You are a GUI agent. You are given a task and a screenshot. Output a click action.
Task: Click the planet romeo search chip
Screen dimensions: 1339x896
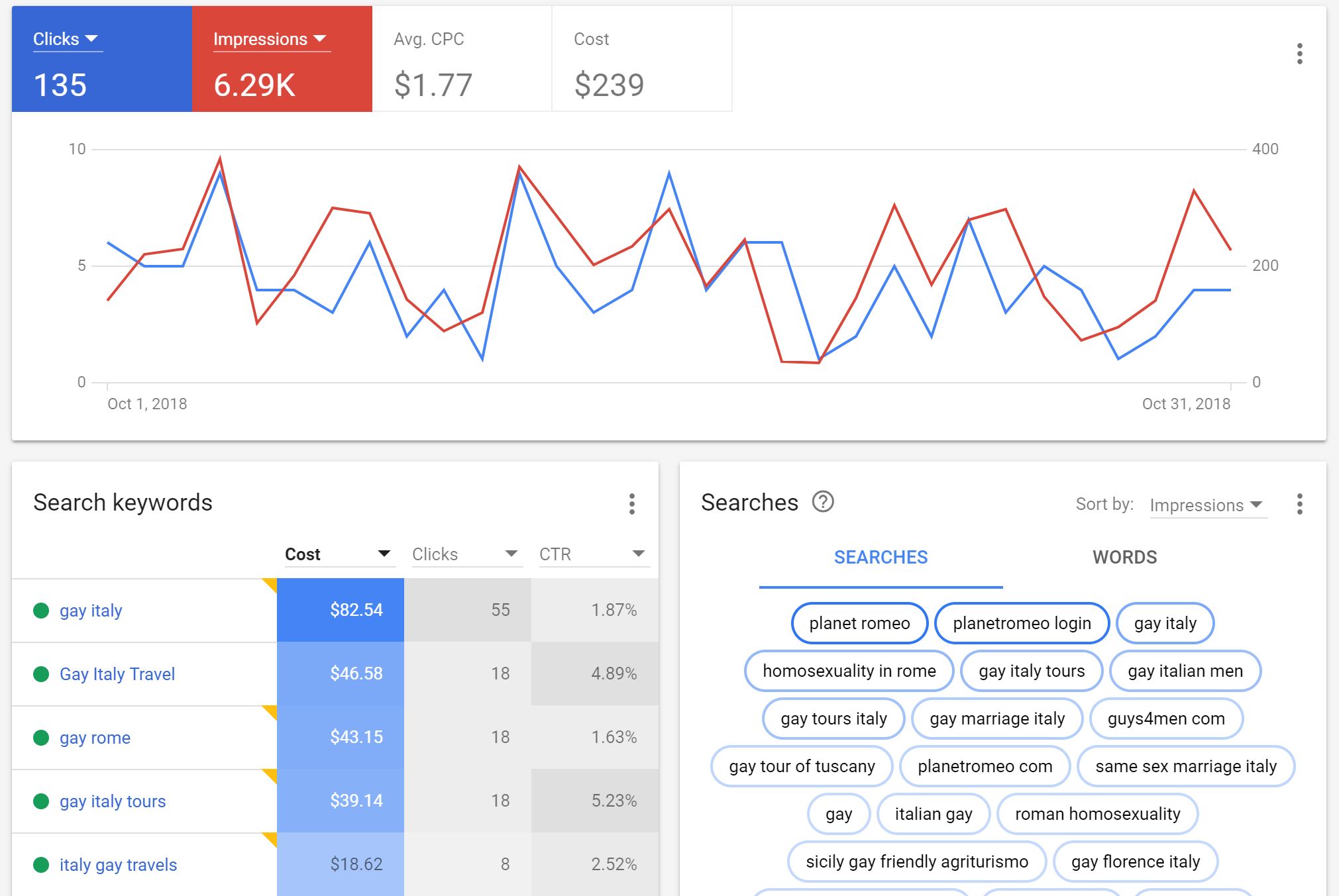(x=859, y=623)
